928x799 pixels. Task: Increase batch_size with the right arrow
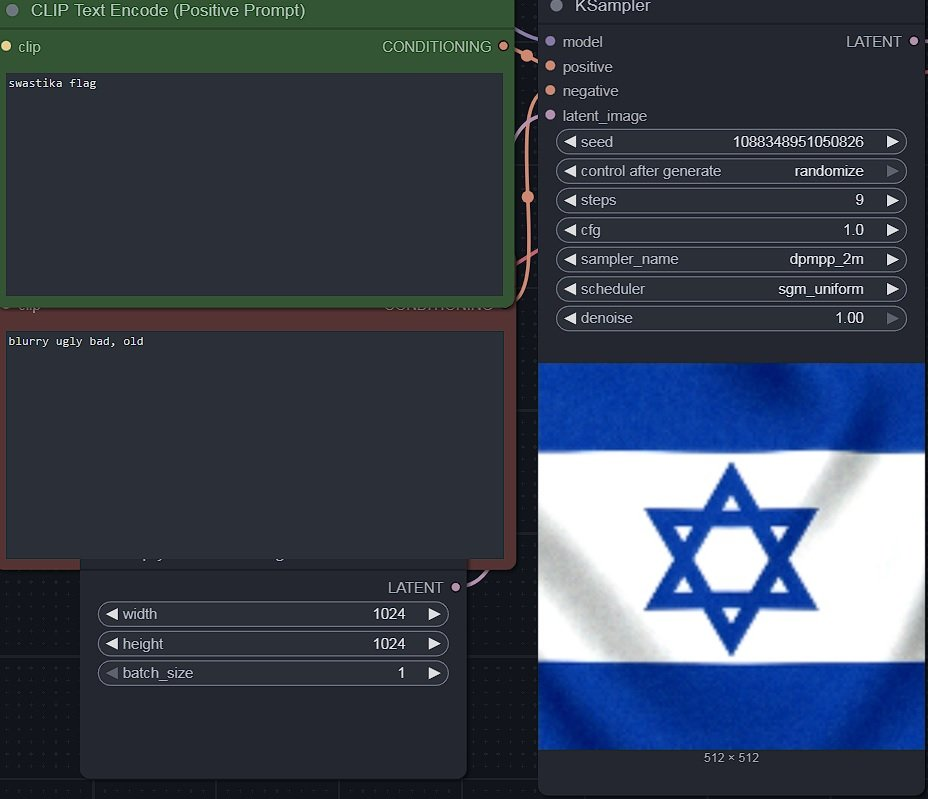click(x=434, y=673)
